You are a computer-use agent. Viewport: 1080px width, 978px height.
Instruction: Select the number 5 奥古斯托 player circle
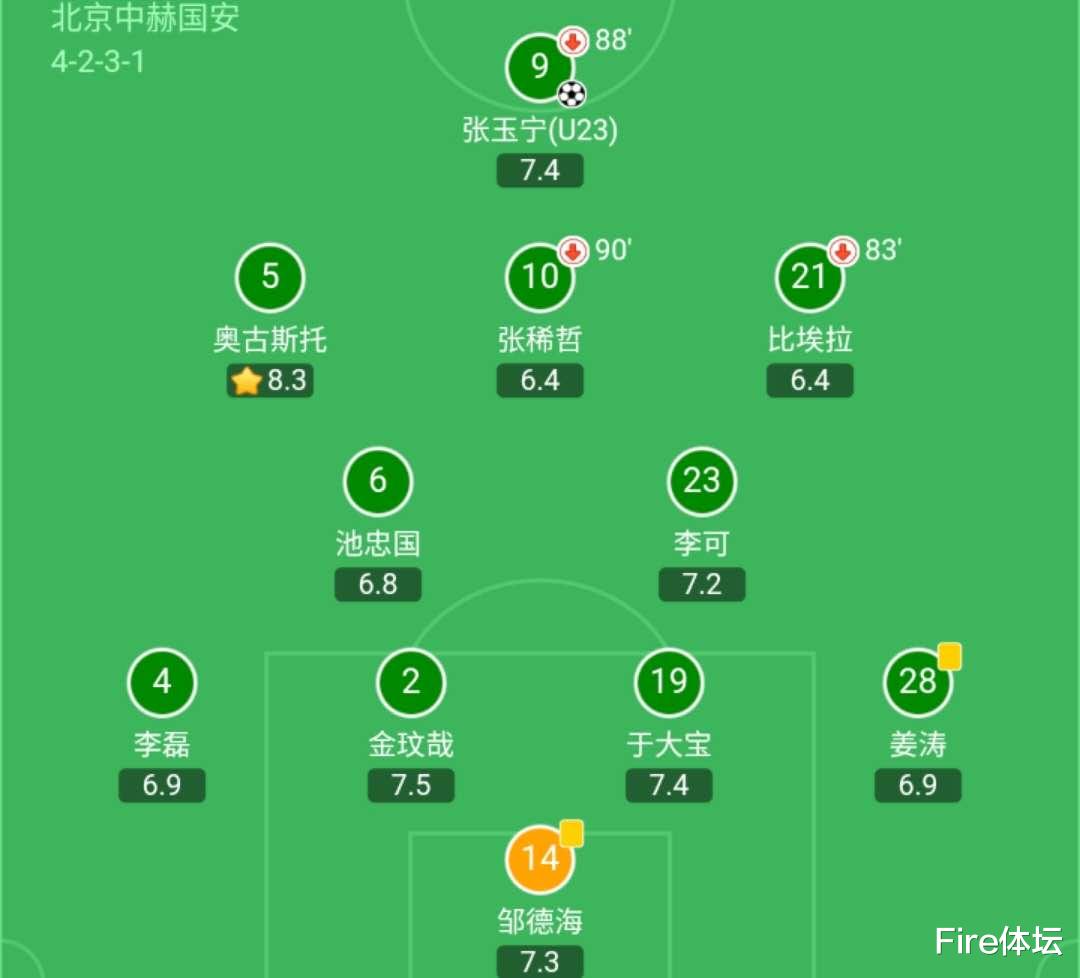coord(270,276)
